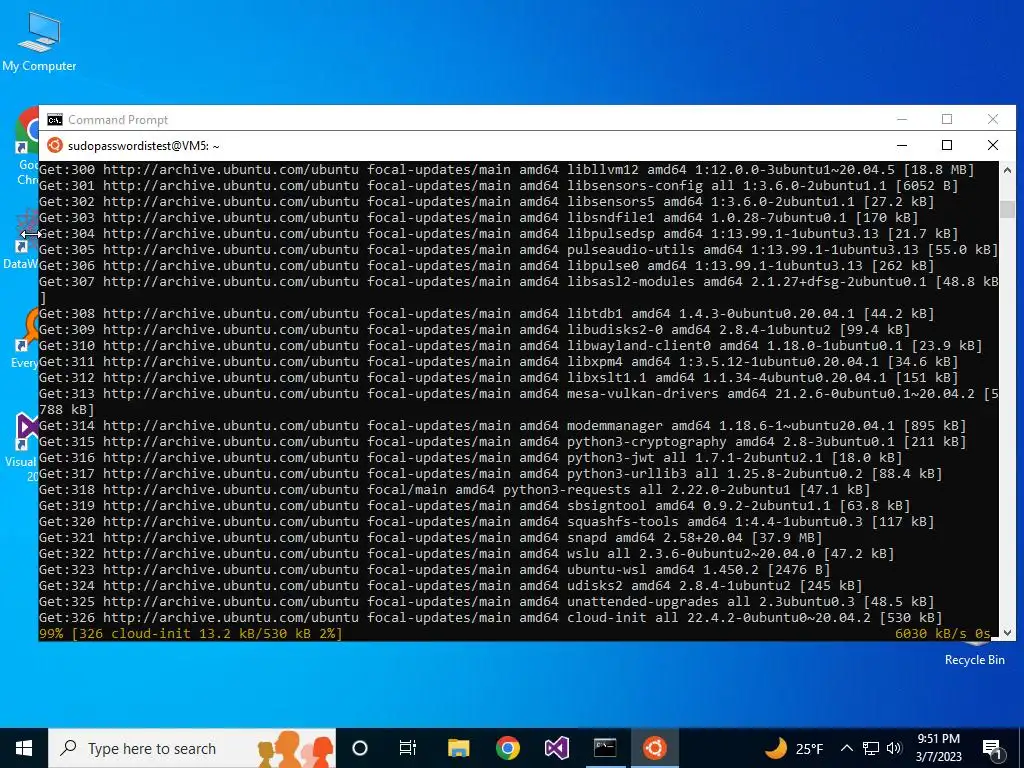Click the Get:326 cloud-init line
1024x768 pixels.
(x=490, y=617)
